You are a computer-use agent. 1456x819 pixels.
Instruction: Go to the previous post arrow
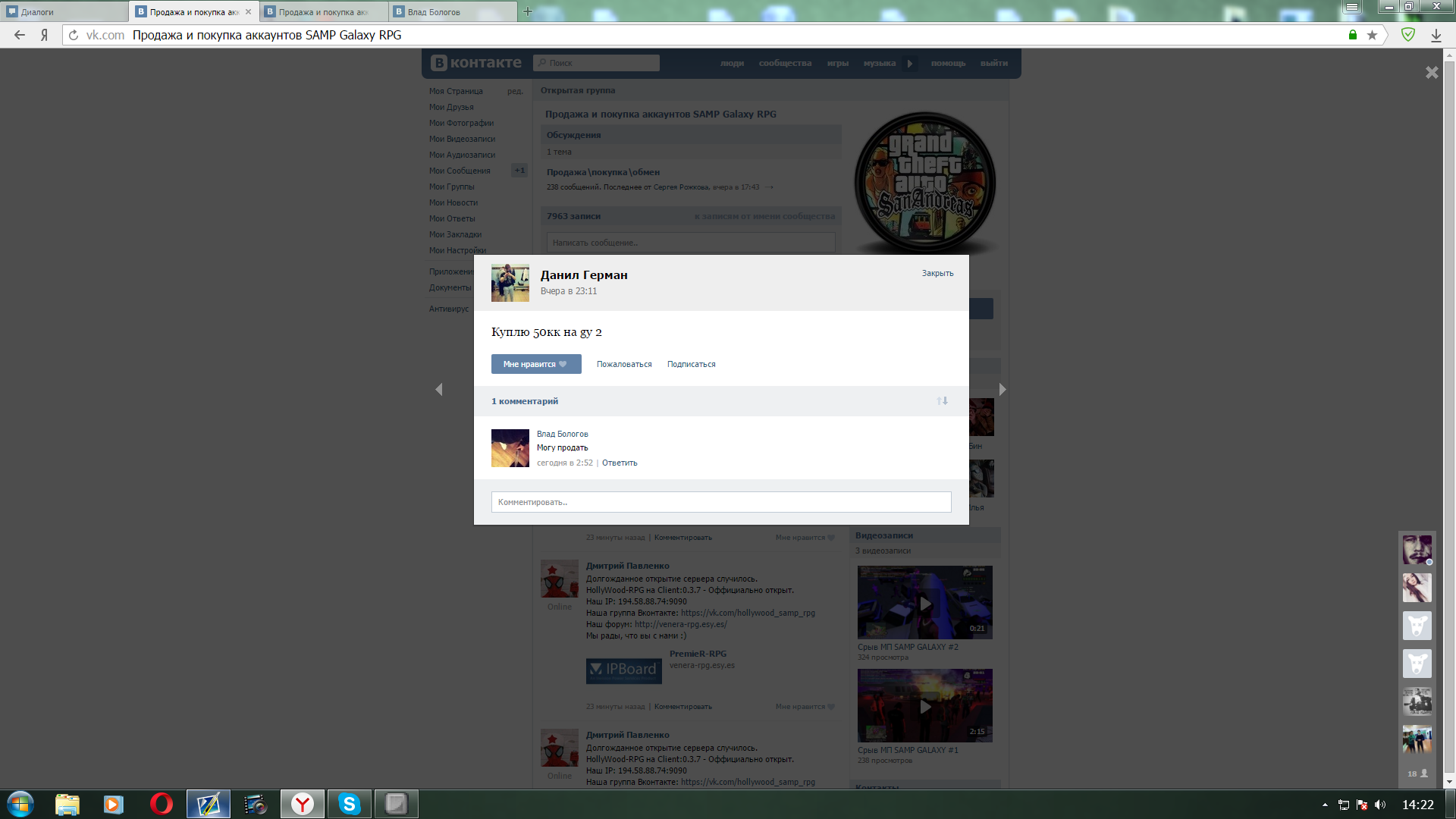coord(438,389)
